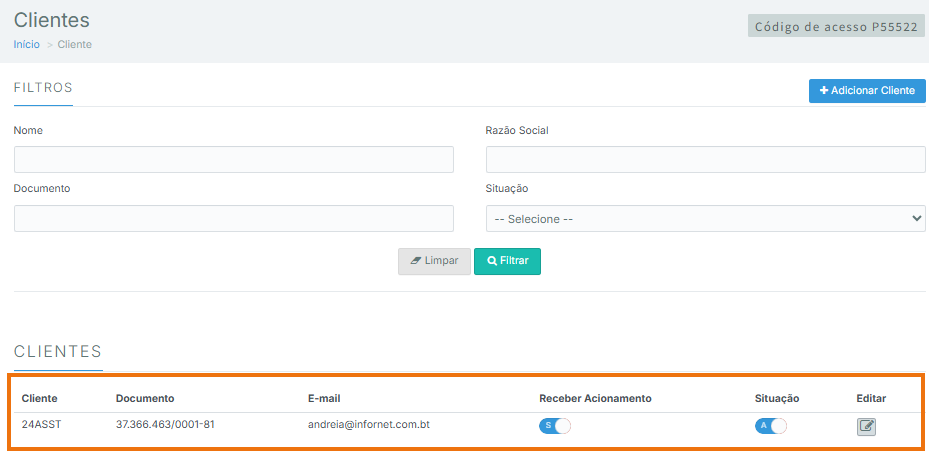Click into the Documento filter field
Viewport: 929px width, 457px height.
click(234, 219)
